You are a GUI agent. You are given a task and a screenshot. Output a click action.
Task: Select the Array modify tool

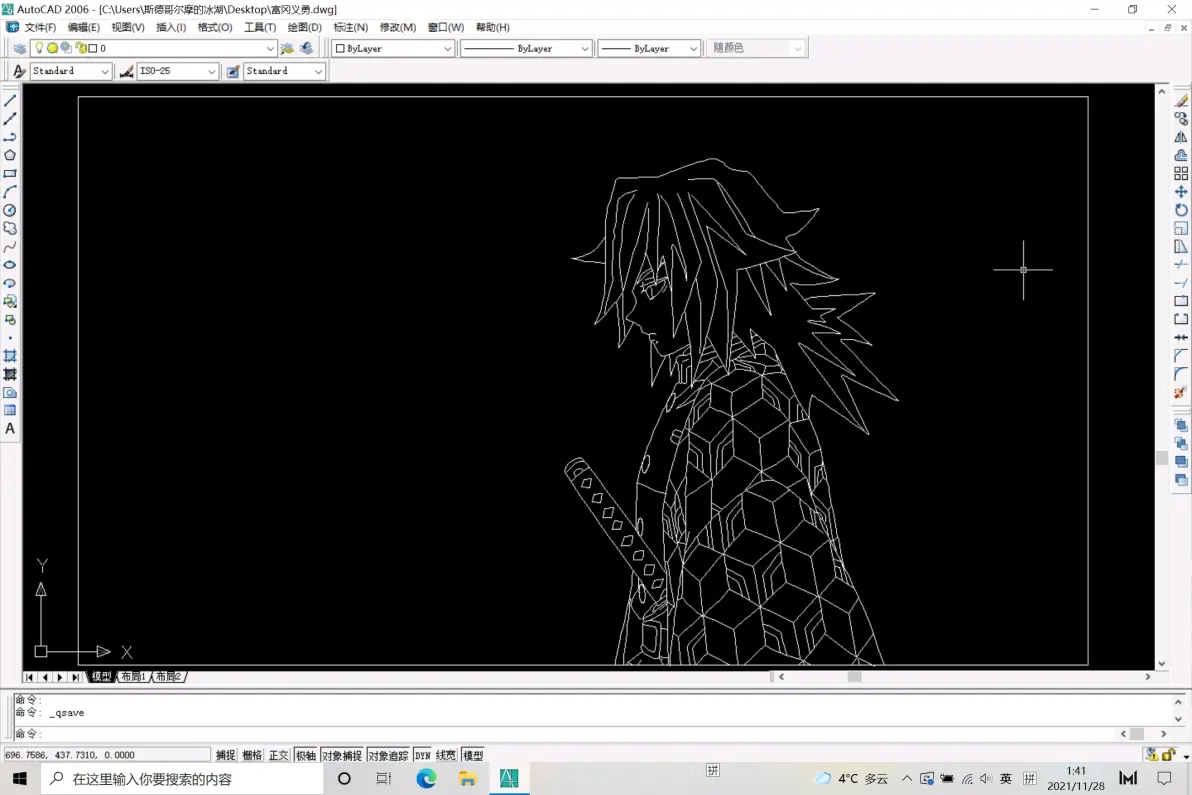coord(1181,173)
